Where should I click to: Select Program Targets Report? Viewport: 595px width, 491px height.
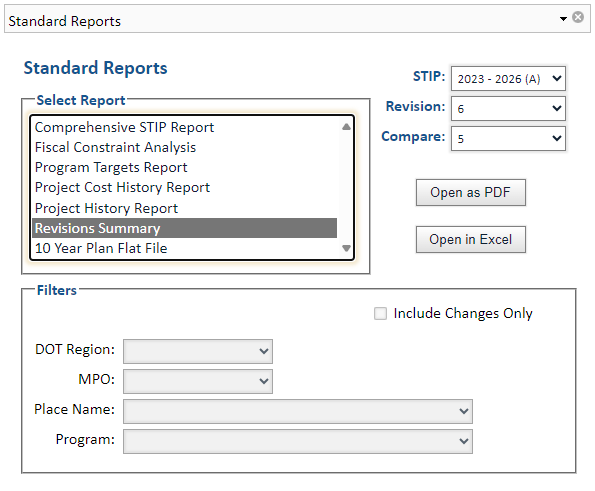pos(185,168)
